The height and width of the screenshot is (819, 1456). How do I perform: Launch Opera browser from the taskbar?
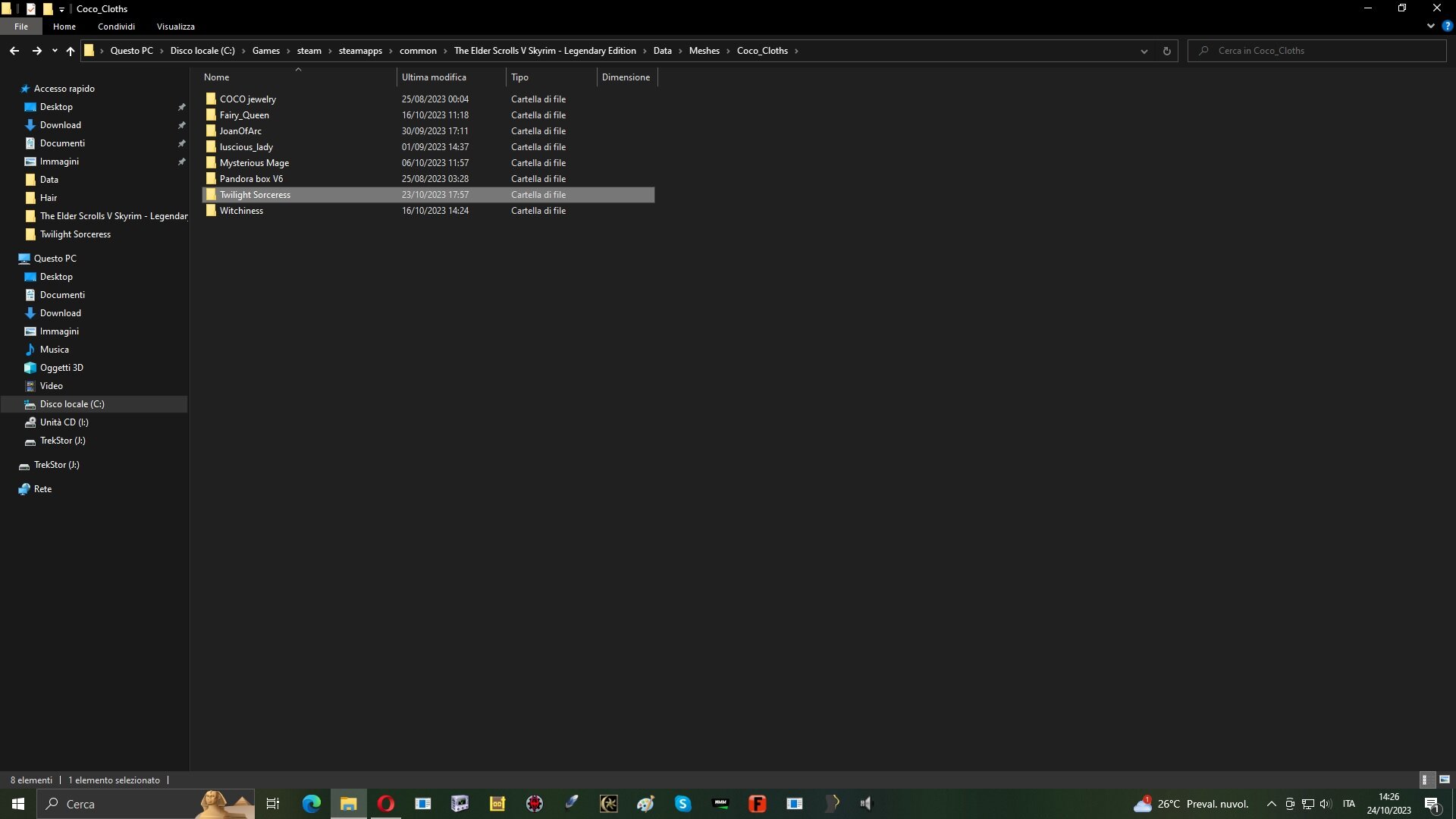pos(385,803)
